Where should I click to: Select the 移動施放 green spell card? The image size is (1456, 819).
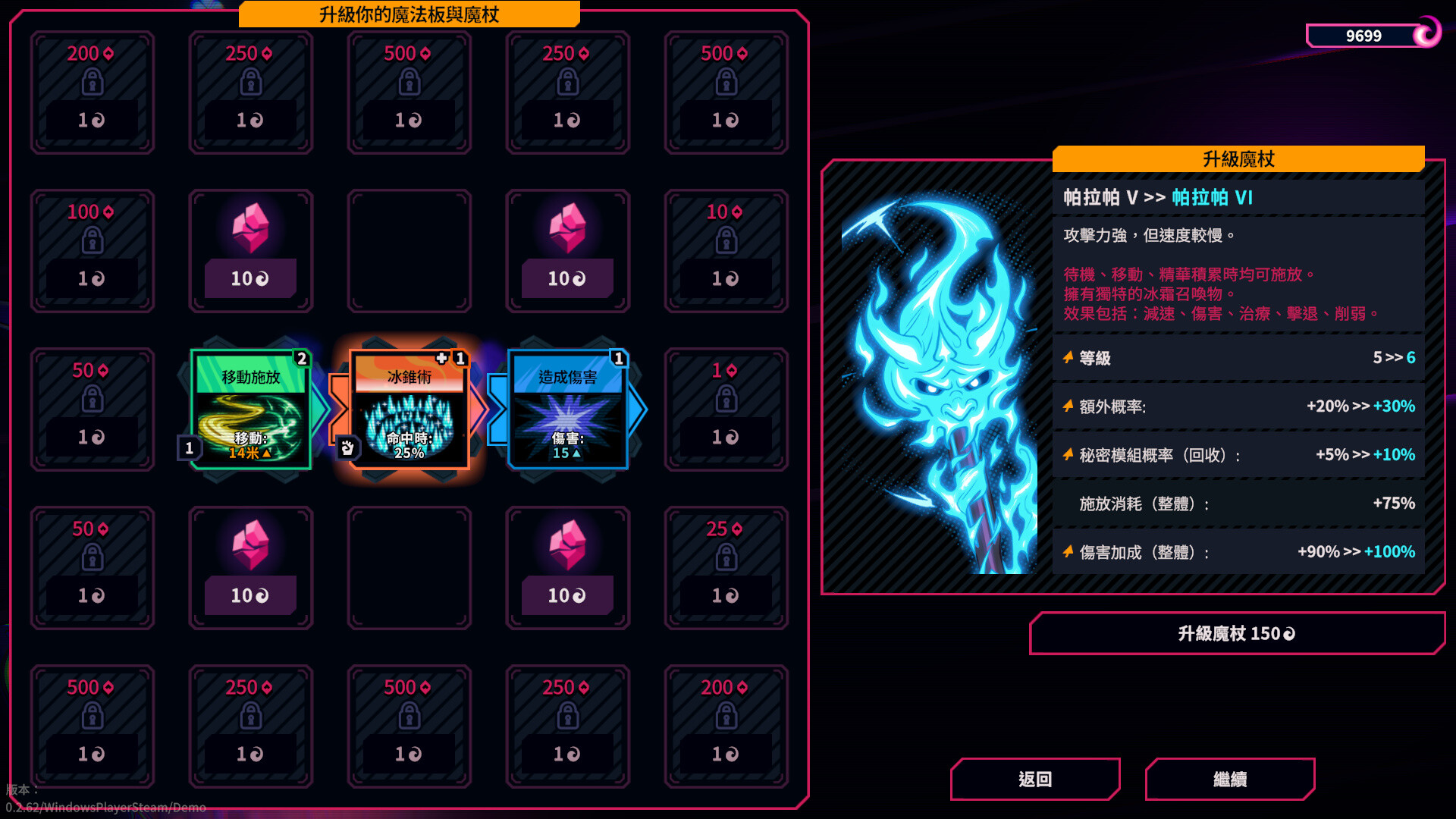pos(251,409)
